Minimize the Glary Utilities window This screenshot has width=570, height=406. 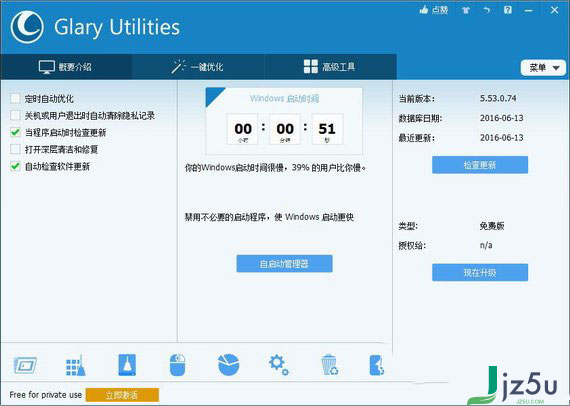[529, 11]
